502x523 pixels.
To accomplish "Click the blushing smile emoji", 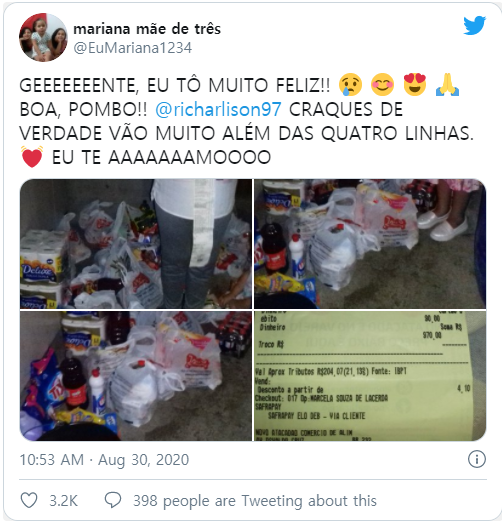I will click(383, 85).
